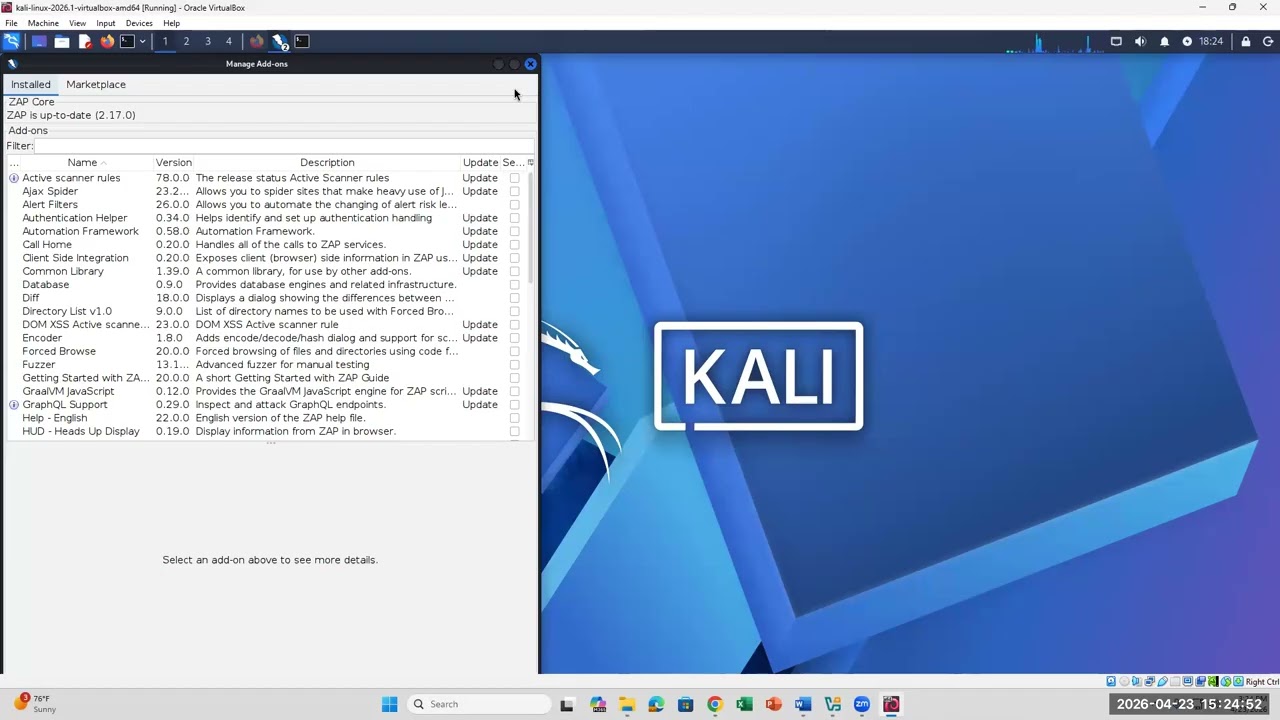This screenshot has height=720, width=1280.
Task: Switch to the Marketplace tab
Action: pos(96,84)
